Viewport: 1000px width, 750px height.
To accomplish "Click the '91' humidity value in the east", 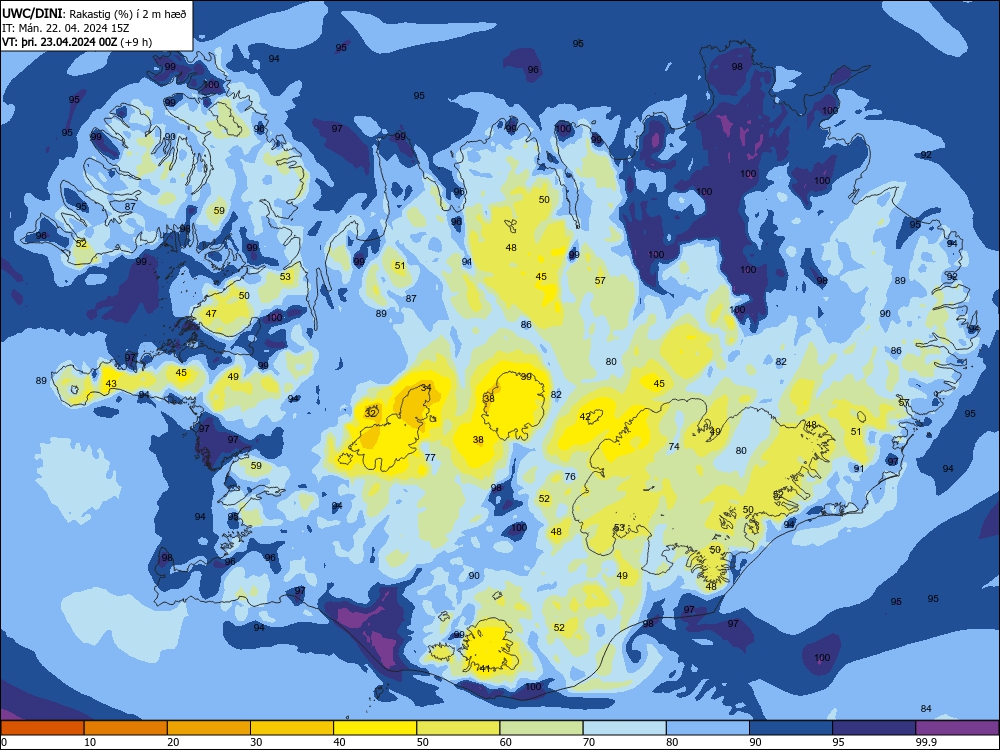I will click(859, 468).
